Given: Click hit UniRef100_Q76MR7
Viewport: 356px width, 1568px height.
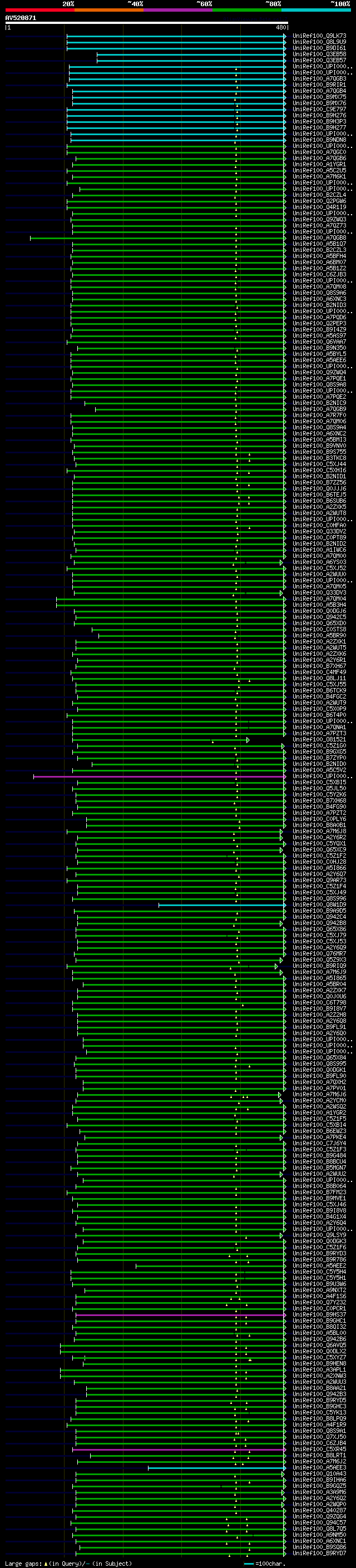Looking at the screenshot, I should click(319, 954).
